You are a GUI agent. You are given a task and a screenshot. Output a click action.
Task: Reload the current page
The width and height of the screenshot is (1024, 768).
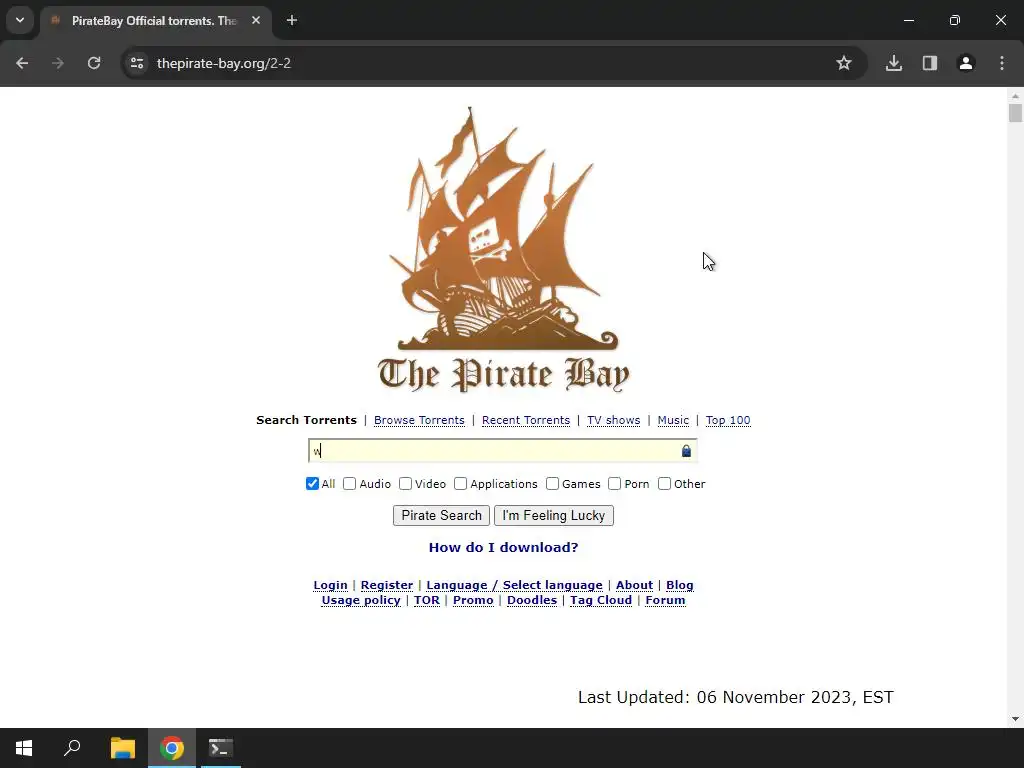pyautogui.click(x=94, y=63)
